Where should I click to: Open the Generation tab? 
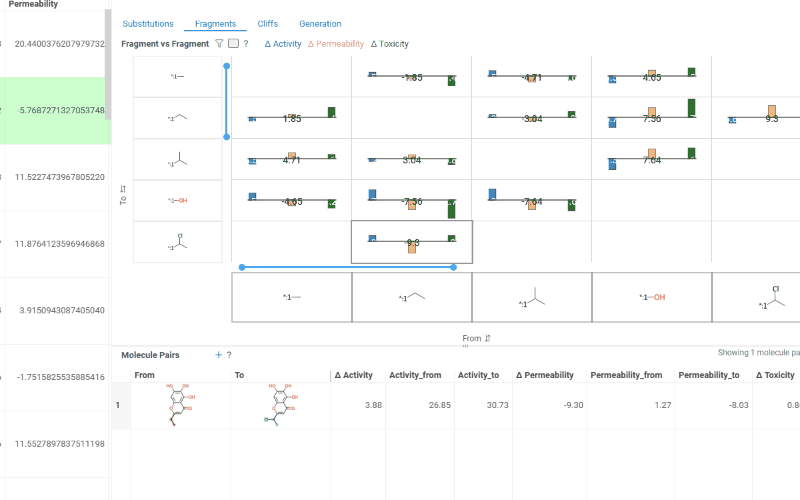[x=320, y=24]
